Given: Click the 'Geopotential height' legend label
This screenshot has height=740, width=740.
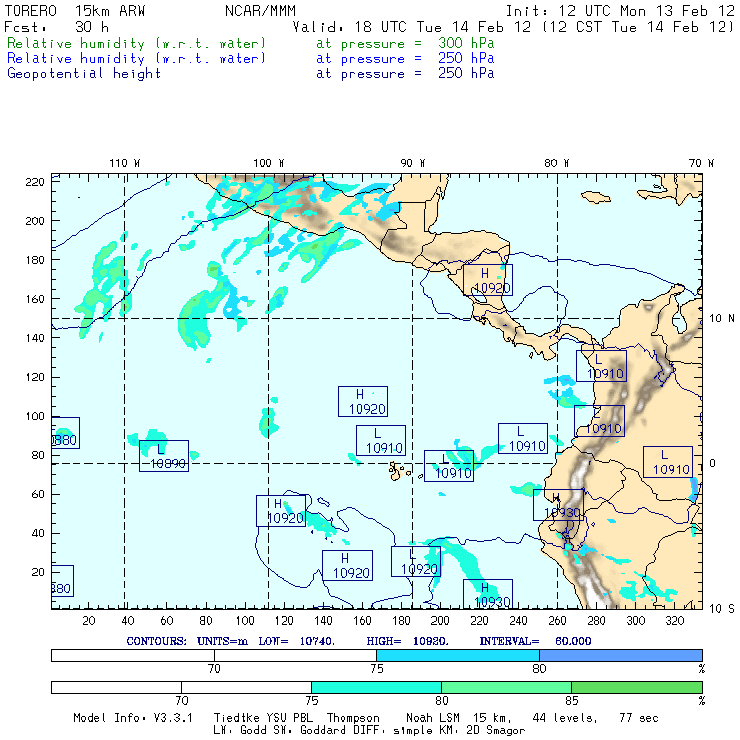Looking at the screenshot, I should click(x=84, y=74).
